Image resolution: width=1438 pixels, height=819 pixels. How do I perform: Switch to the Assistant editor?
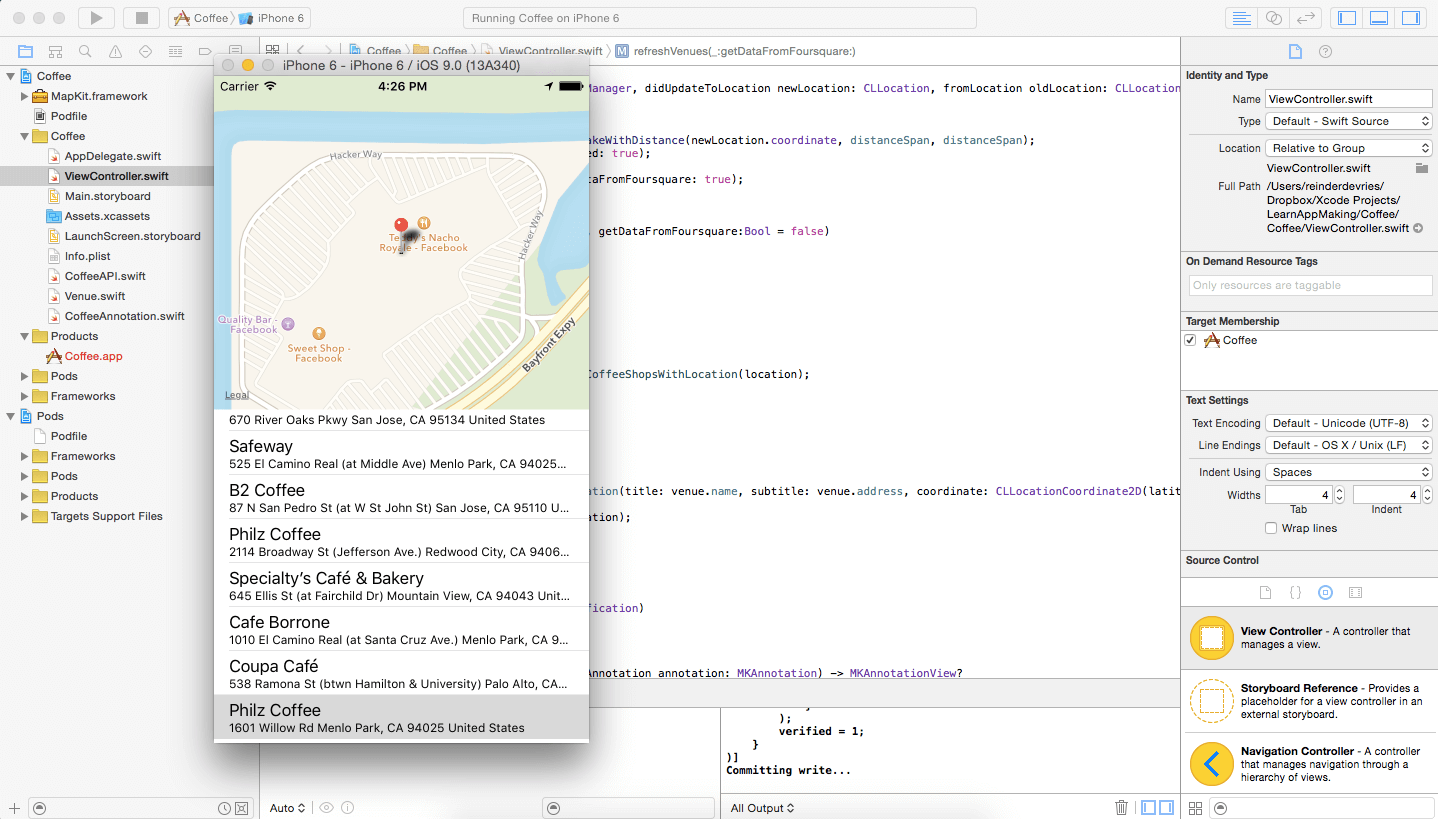[x=1273, y=18]
